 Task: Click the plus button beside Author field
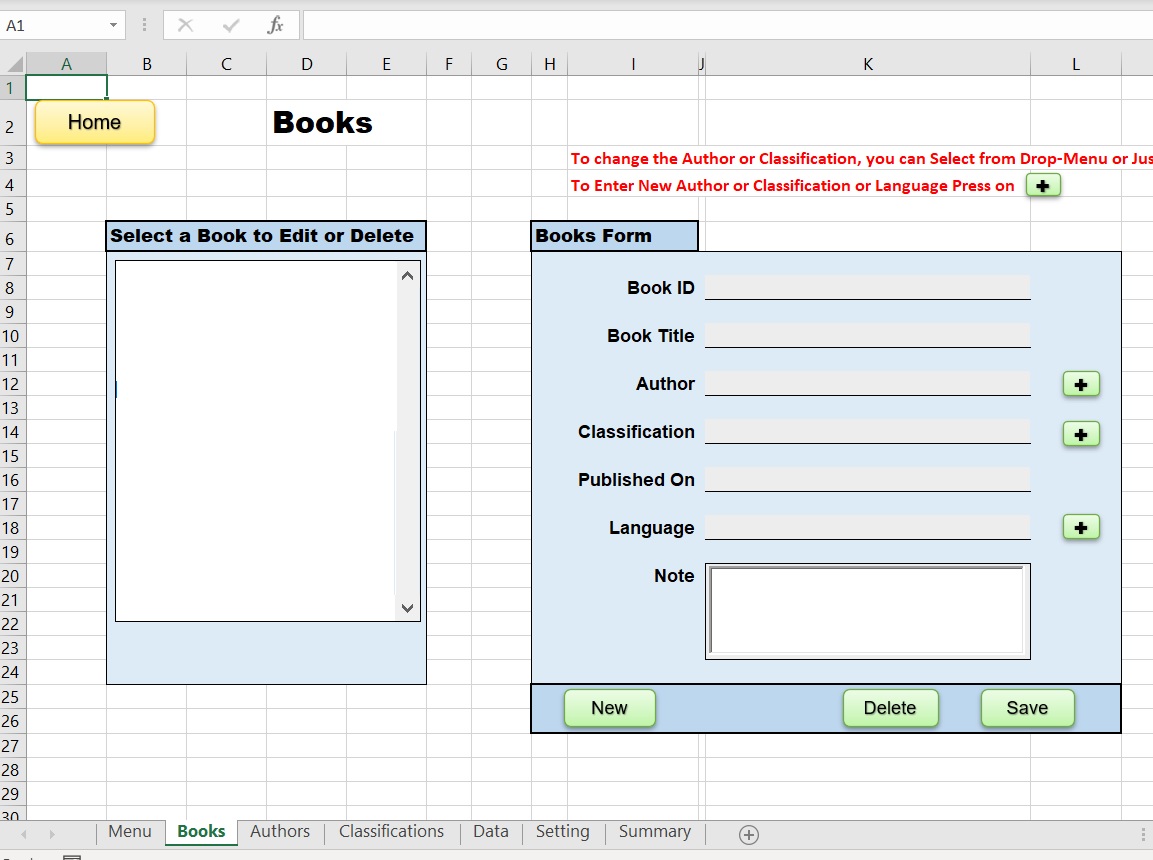point(1080,384)
